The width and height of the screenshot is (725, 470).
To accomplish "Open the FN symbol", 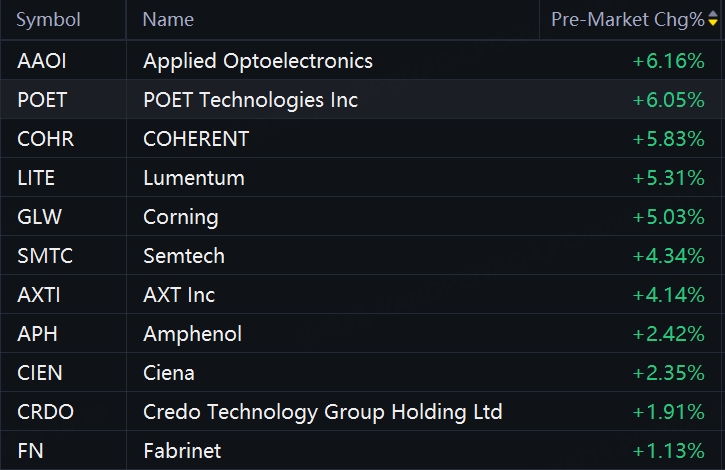I will click(30, 451).
